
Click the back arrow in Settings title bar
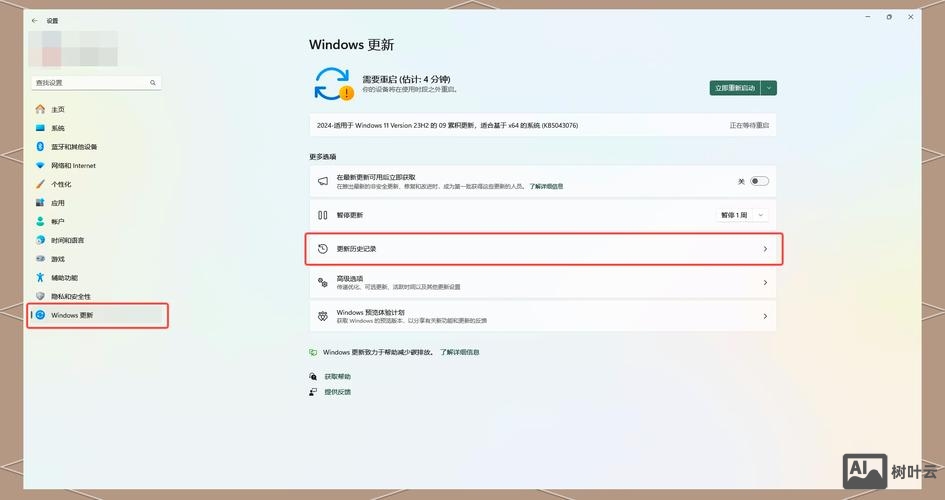[x=34, y=20]
